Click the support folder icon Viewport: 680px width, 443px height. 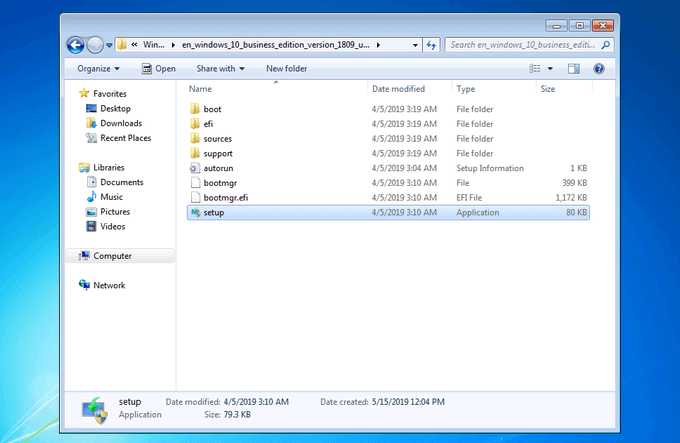[x=195, y=153]
